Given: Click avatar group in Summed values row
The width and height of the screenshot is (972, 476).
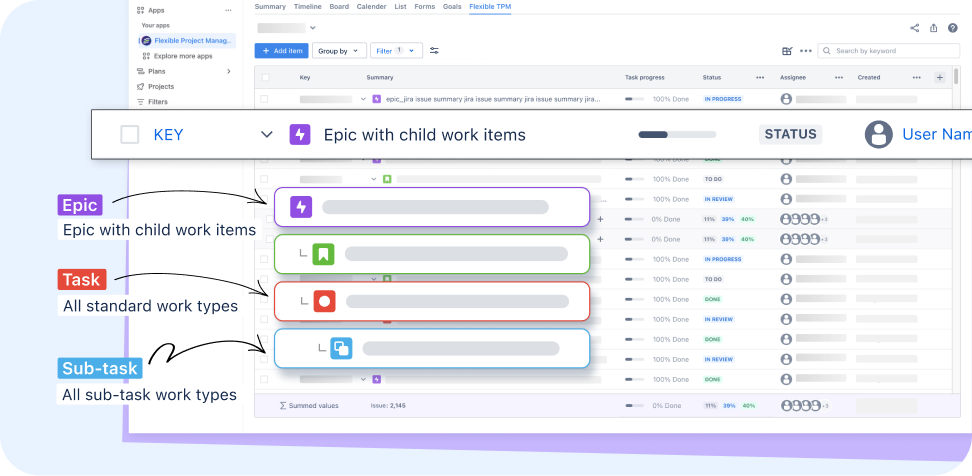Looking at the screenshot, I should (801, 405).
